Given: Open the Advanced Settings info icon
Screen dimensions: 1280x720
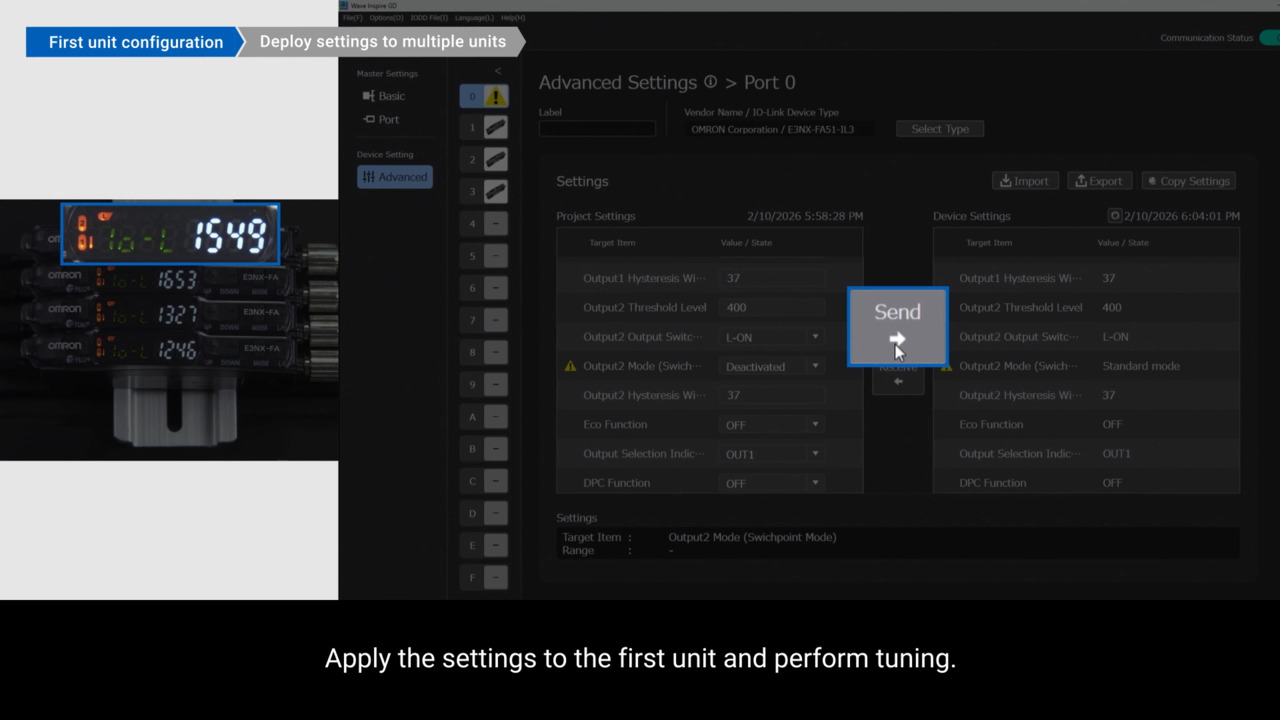Looking at the screenshot, I should tap(710, 82).
